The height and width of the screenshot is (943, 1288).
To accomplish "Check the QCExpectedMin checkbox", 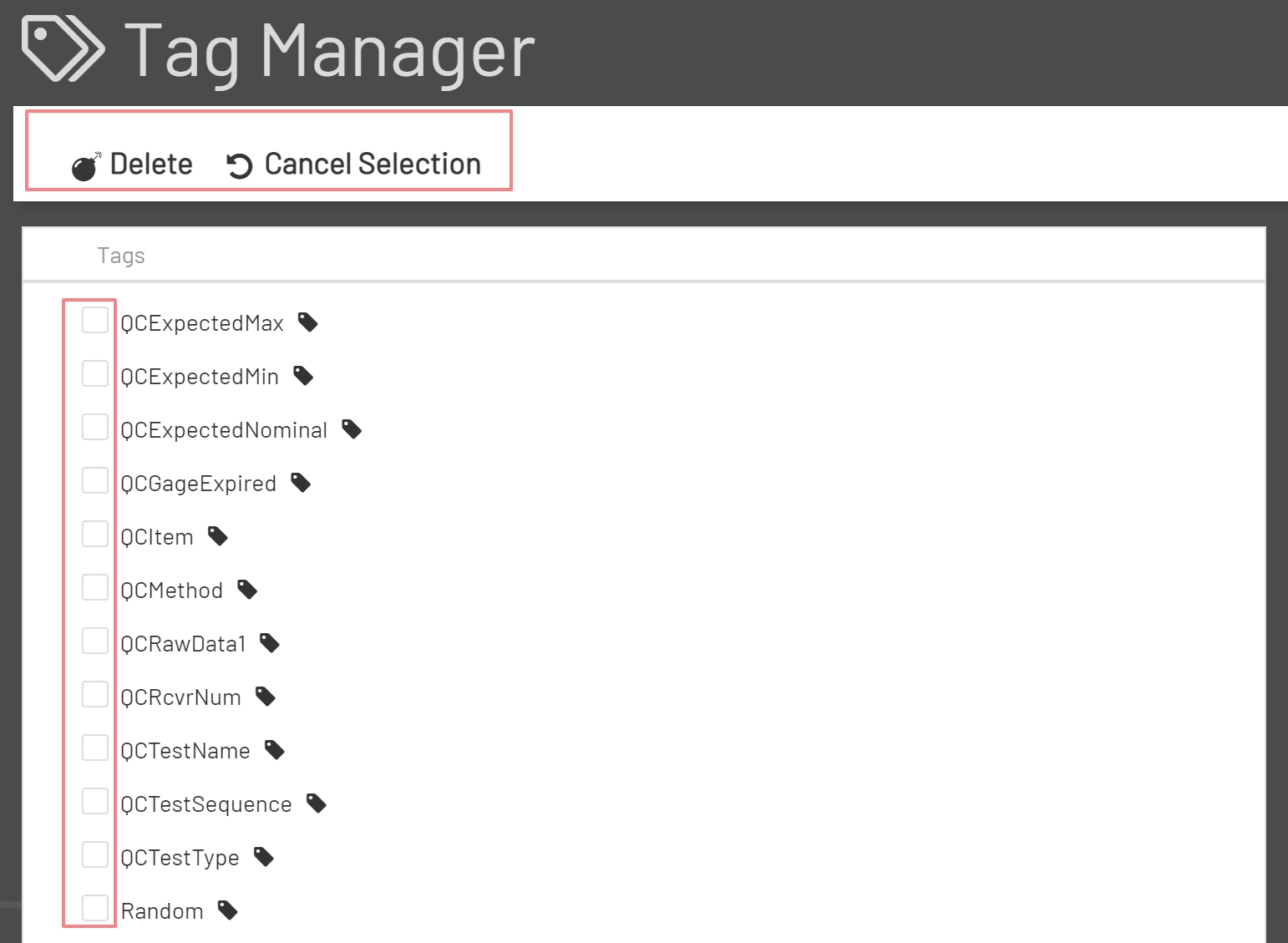I will tap(95, 373).
